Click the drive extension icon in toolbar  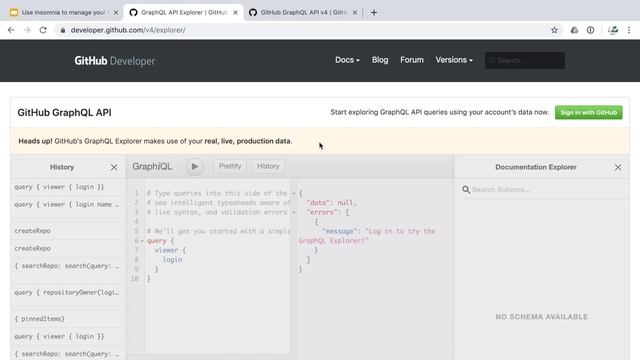click(574, 30)
